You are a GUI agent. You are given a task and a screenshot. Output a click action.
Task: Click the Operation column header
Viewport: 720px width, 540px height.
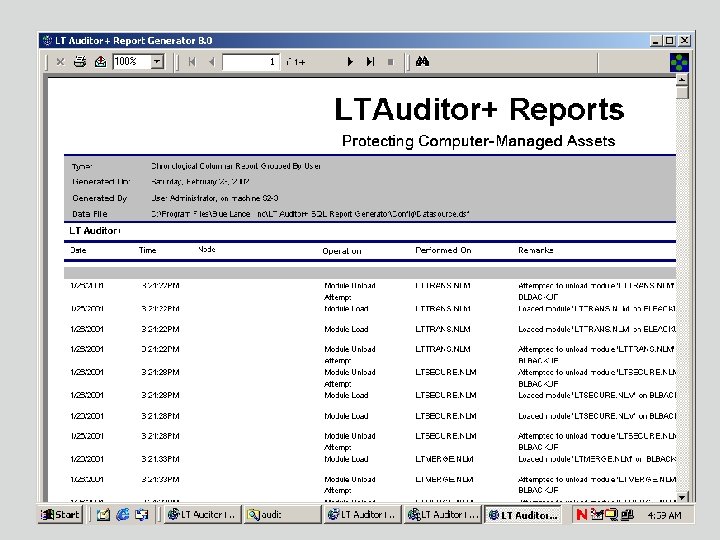342,251
